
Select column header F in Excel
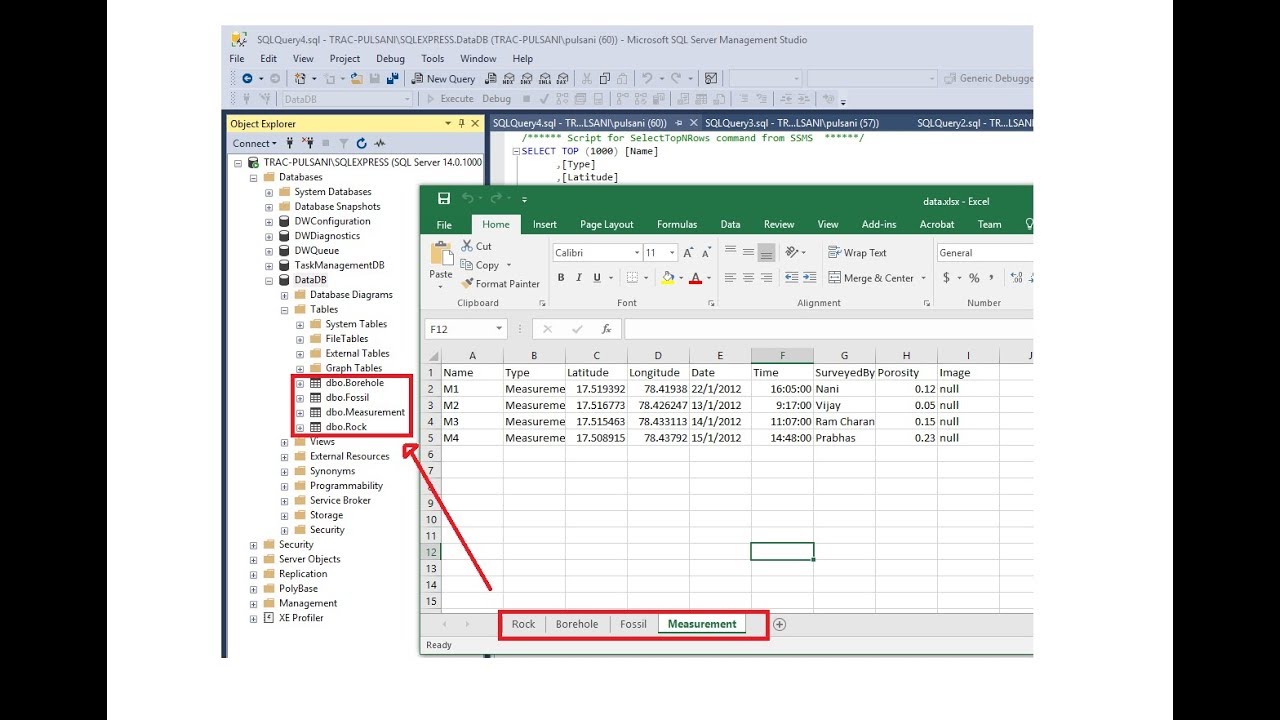tap(782, 355)
